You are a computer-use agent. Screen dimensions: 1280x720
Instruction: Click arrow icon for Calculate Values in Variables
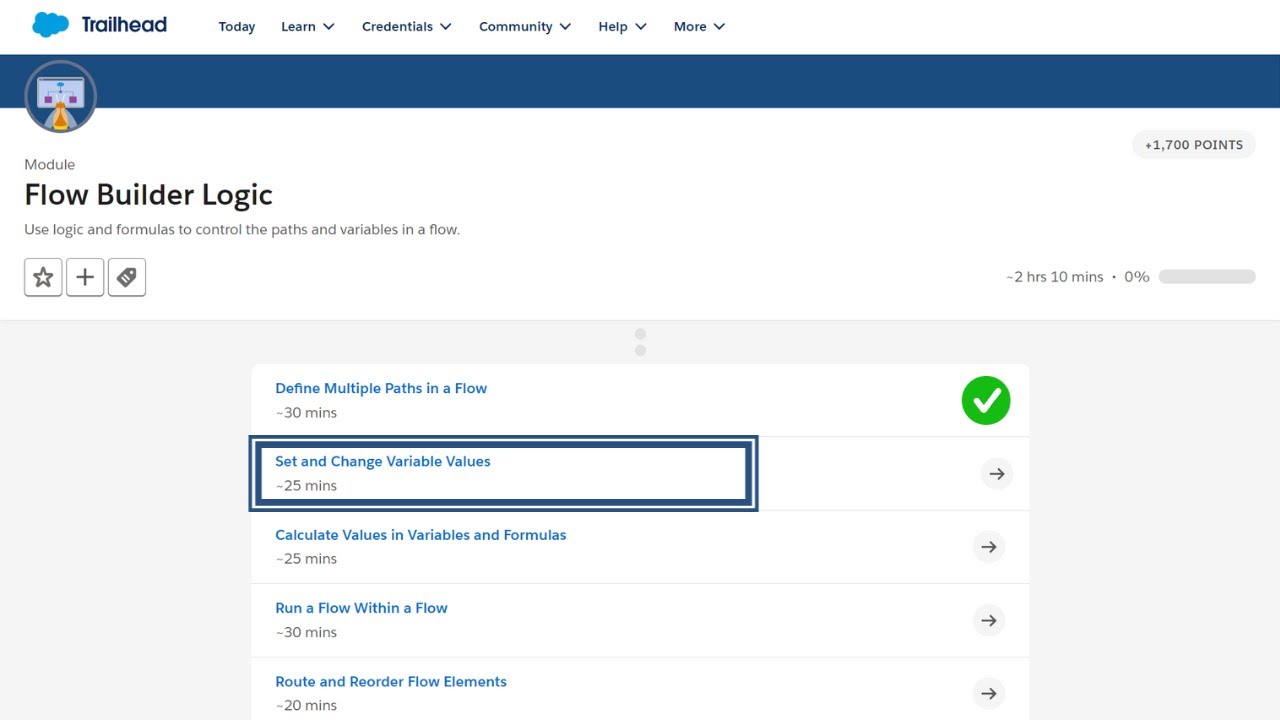[x=989, y=547]
